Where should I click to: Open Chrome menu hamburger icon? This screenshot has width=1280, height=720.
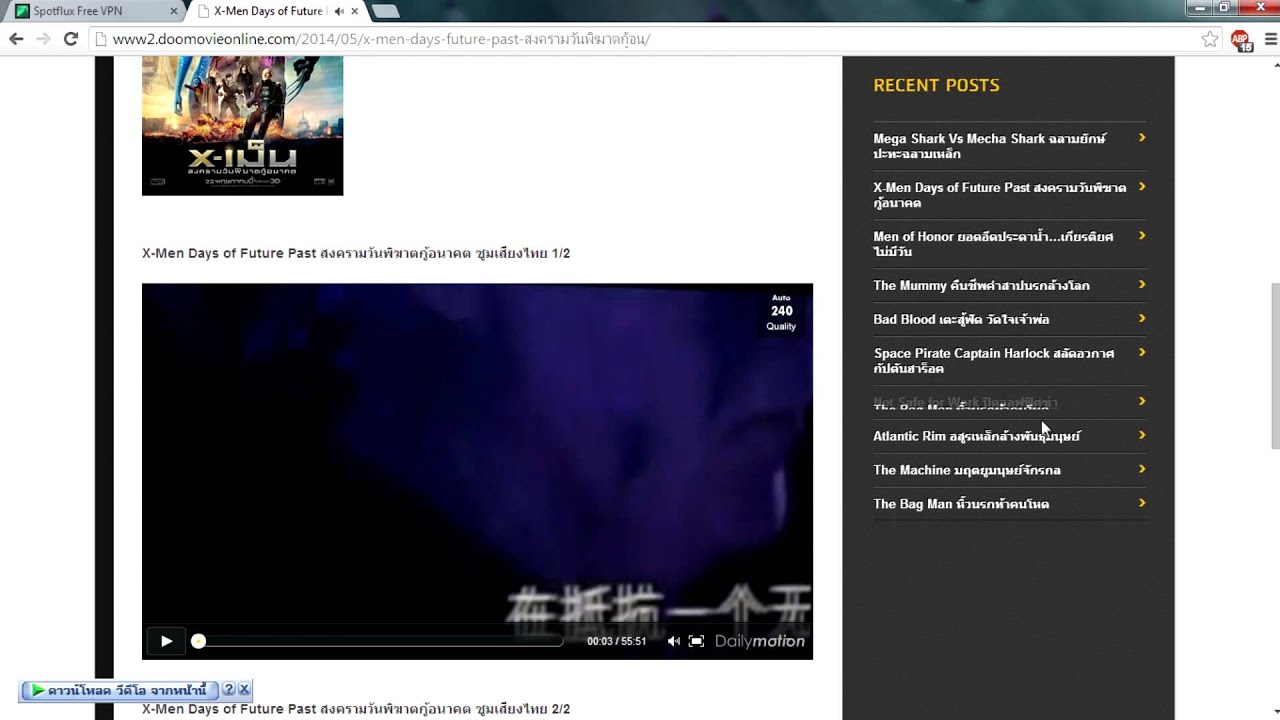[x=1271, y=39]
